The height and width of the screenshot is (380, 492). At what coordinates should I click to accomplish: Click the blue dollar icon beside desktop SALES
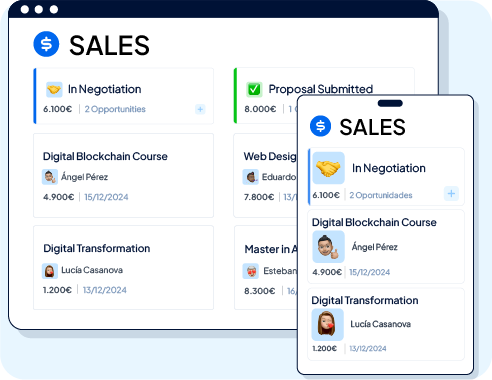(46, 44)
